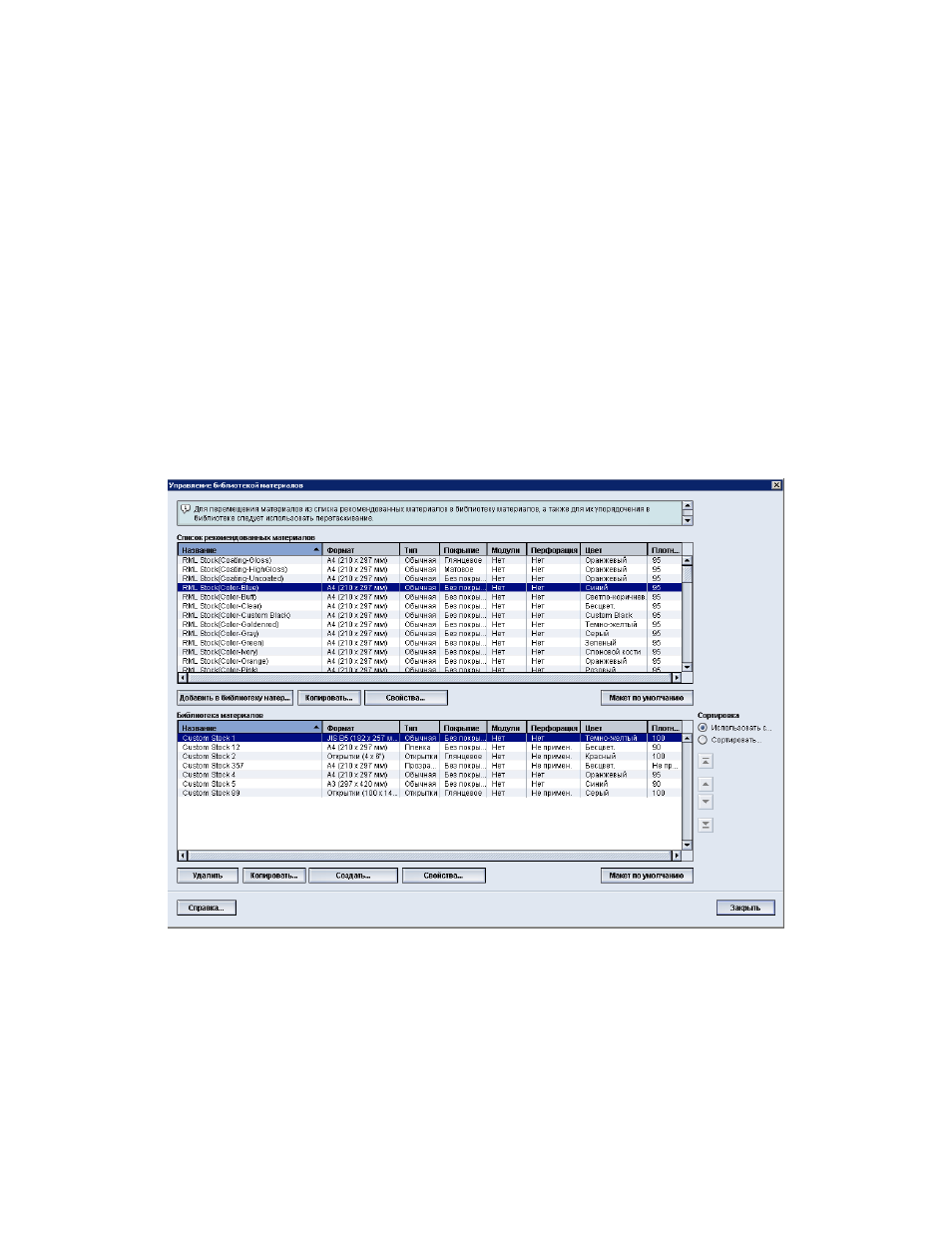Image resolution: width=952 pixels, height=1233 pixels.
Task: Click the 'Удалить' button
Action: click(x=208, y=876)
